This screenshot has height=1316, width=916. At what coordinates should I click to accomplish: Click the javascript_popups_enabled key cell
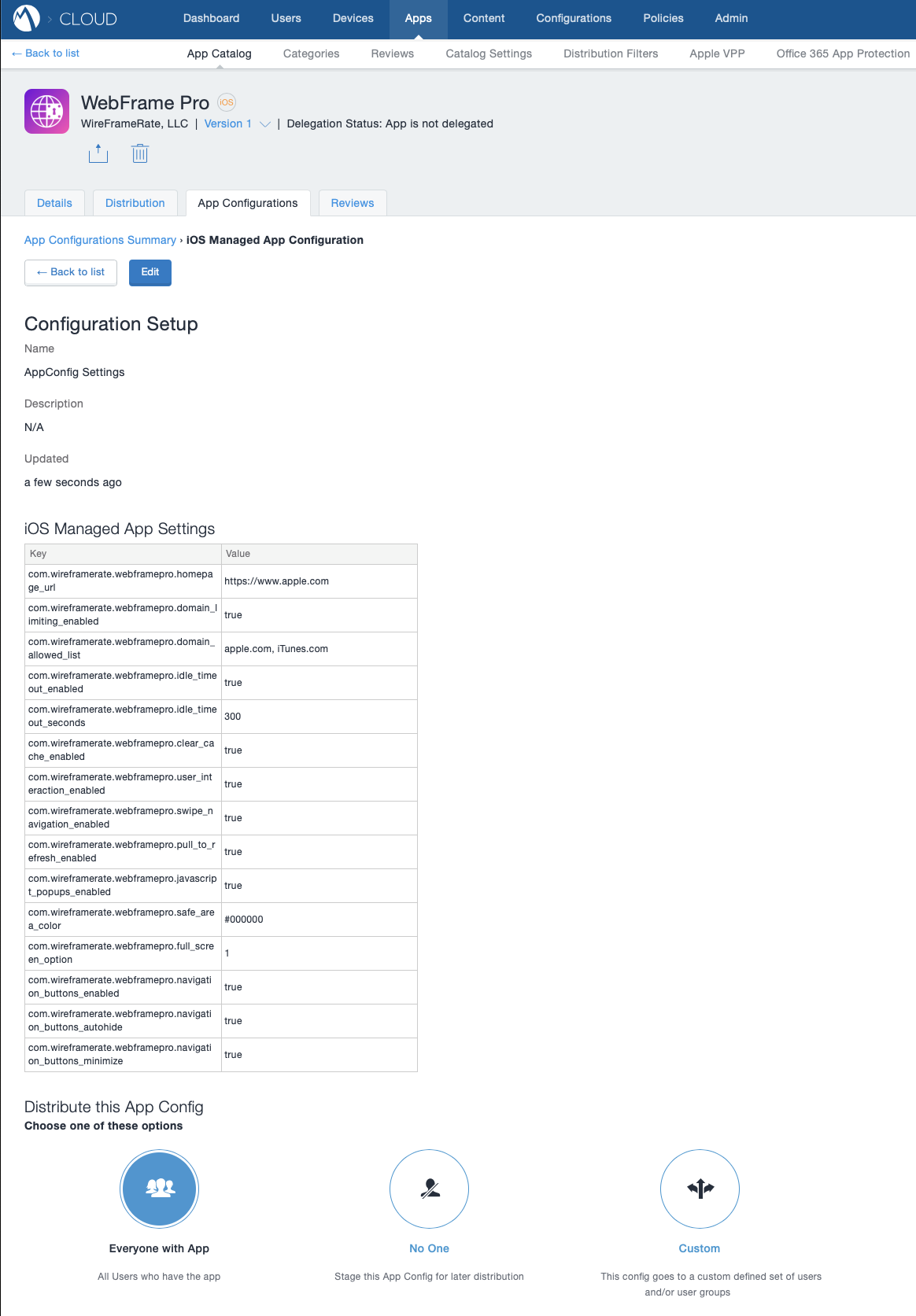(123, 886)
